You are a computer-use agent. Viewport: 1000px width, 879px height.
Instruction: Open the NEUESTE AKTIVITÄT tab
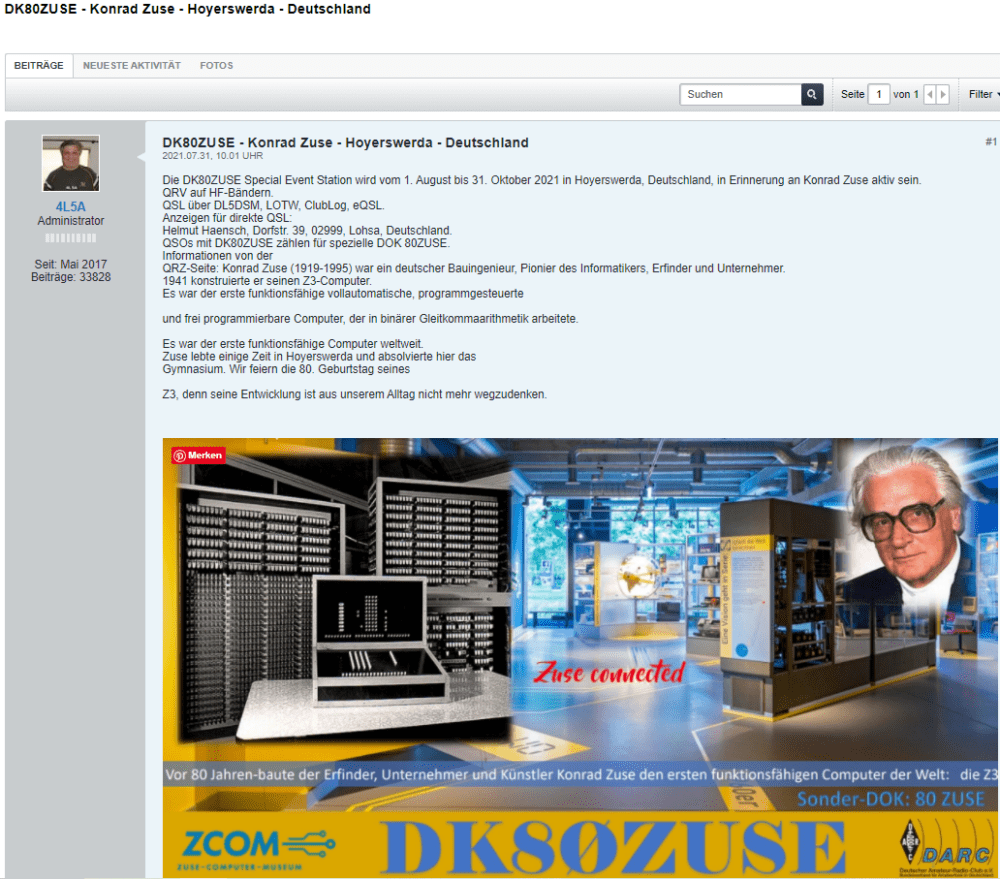pos(131,65)
